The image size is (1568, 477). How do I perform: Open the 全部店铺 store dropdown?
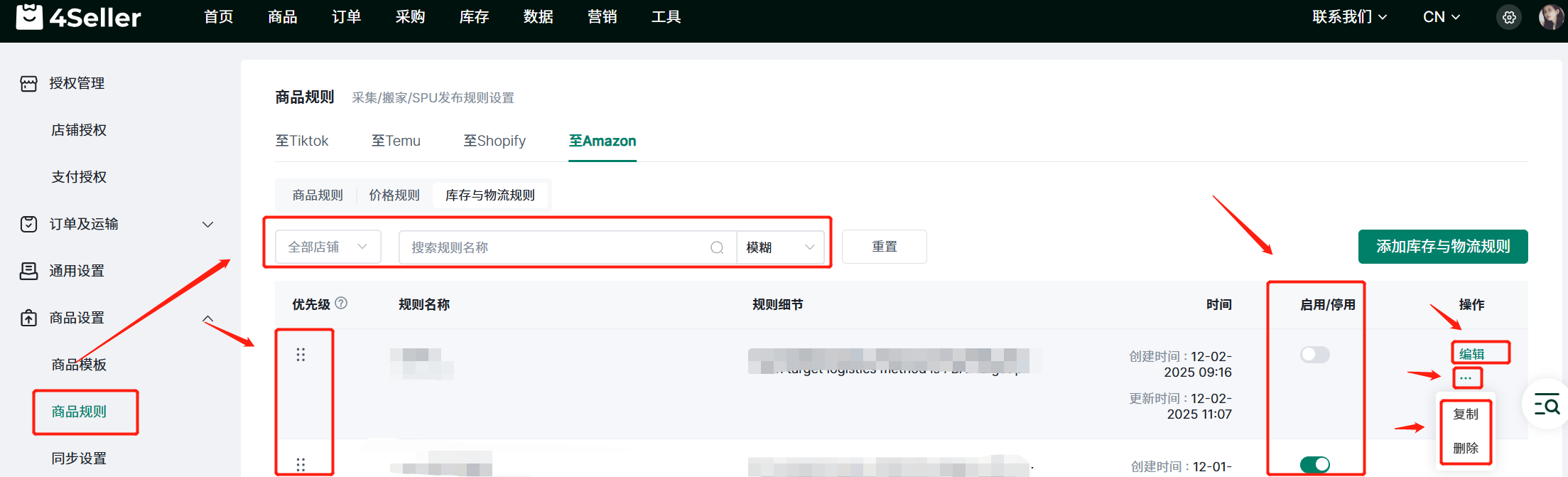pyautogui.click(x=328, y=247)
